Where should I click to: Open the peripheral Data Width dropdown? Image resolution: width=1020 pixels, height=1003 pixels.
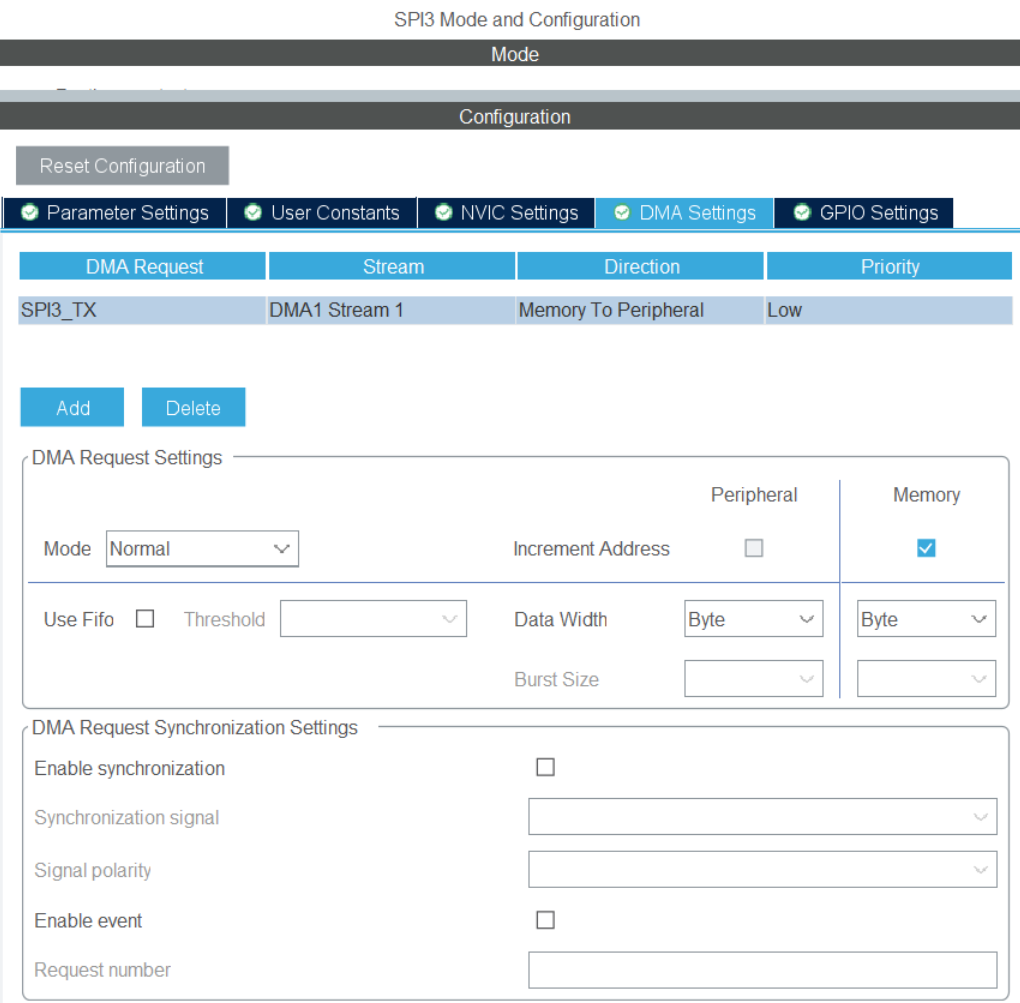click(x=753, y=618)
